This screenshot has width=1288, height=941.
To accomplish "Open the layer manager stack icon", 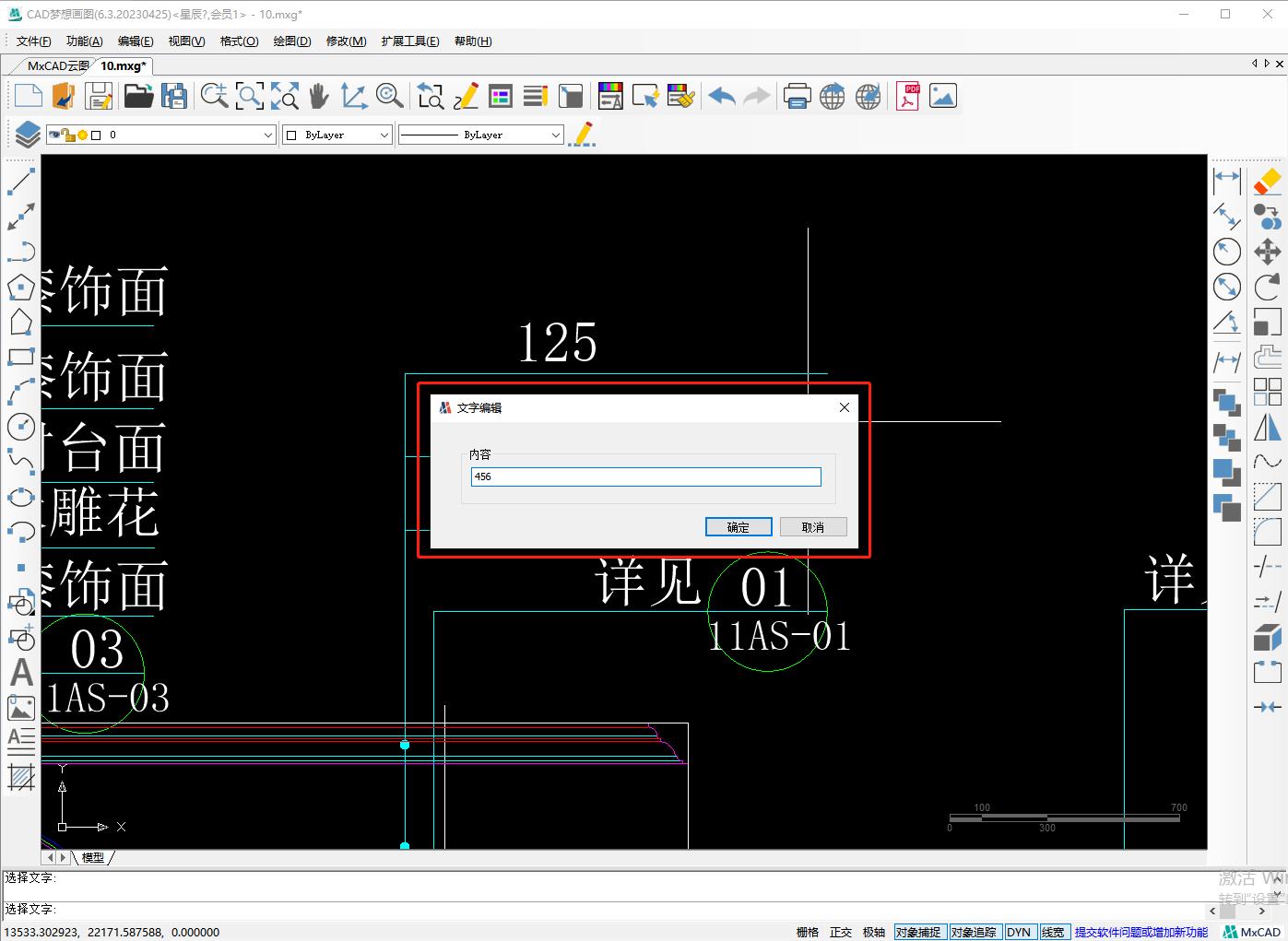I will coord(27,135).
